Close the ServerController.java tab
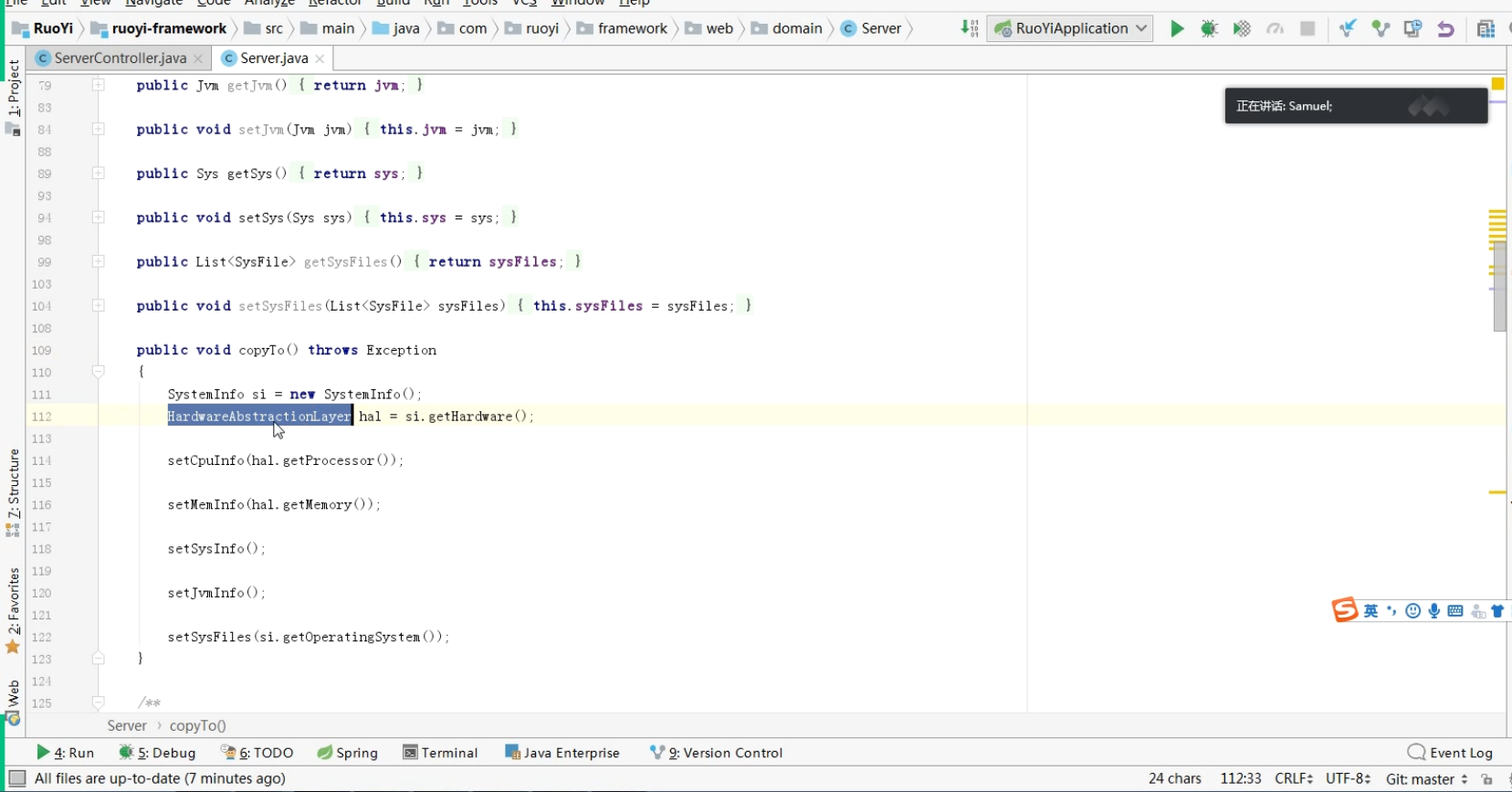 198,58
